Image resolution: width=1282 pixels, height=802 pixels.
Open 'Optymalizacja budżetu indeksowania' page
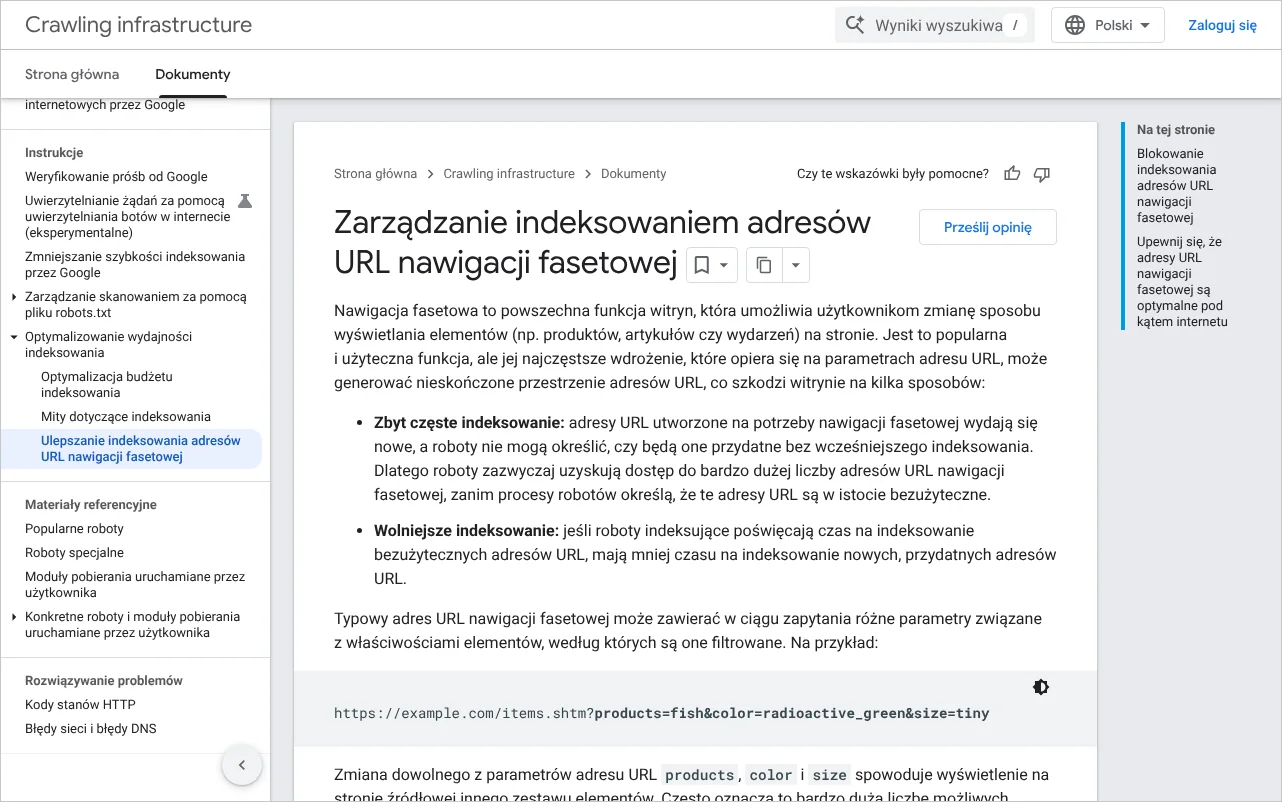pyautogui.click(x=107, y=385)
